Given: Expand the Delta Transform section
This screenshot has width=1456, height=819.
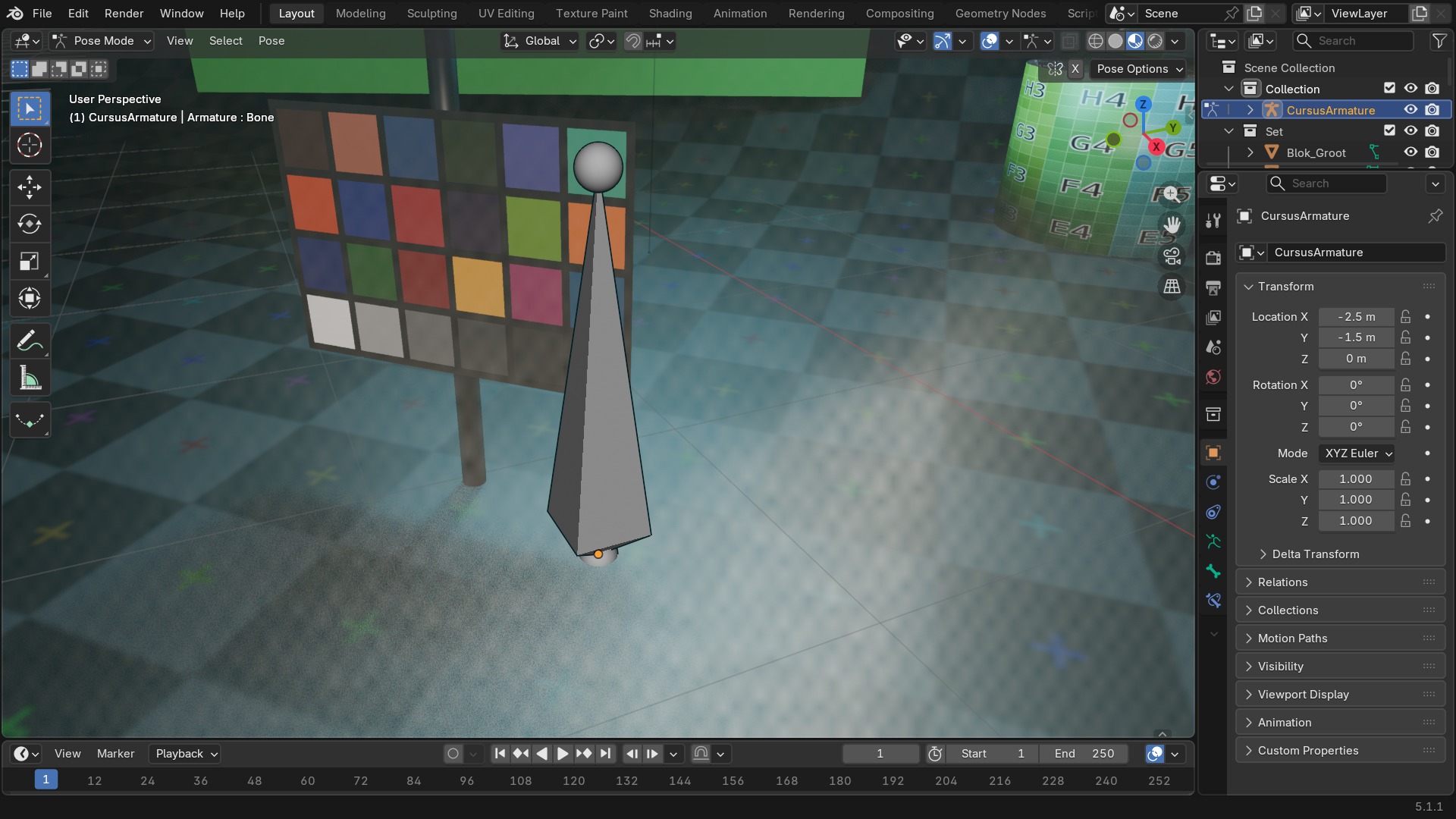Looking at the screenshot, I should pyautogui.click(x=1316, y=554).
